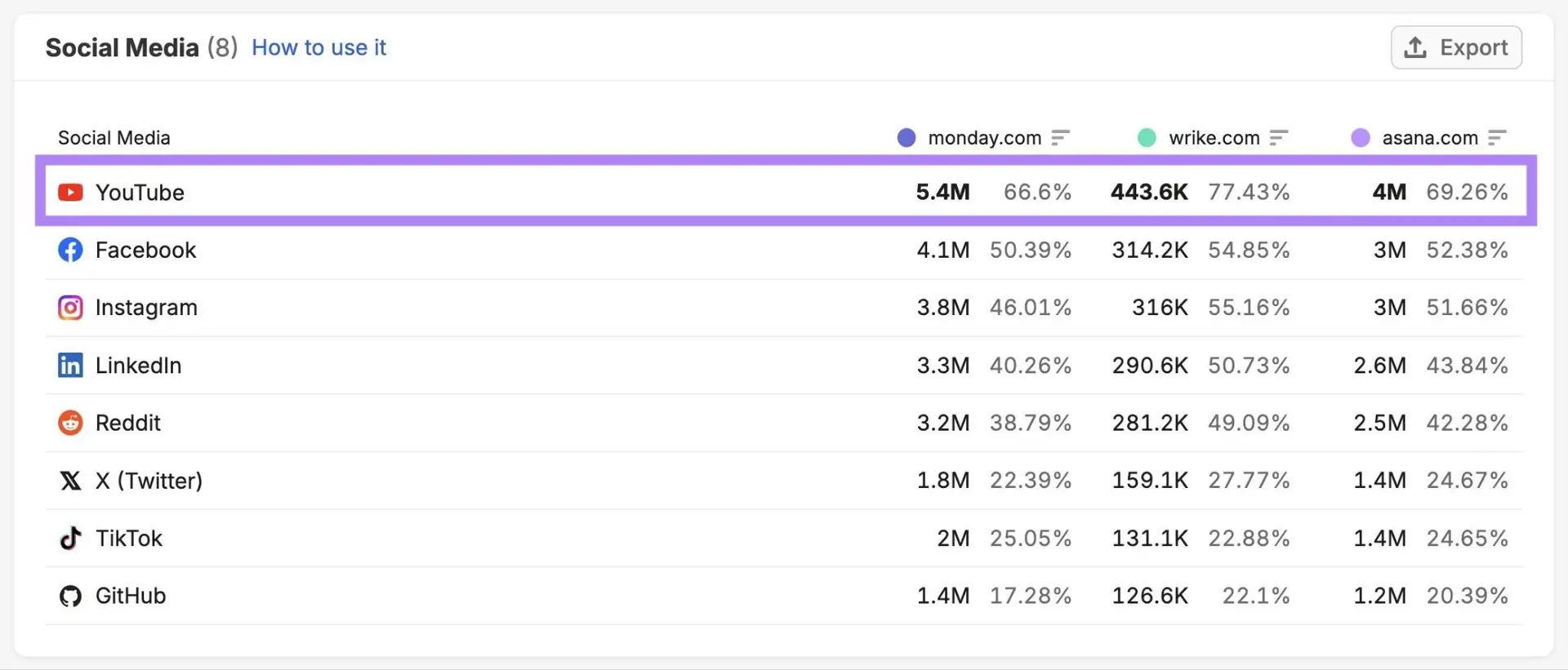Click the 443.6K value for wrike.com
Viewport: 1568px width, 670px height.
click(1149, 192)
